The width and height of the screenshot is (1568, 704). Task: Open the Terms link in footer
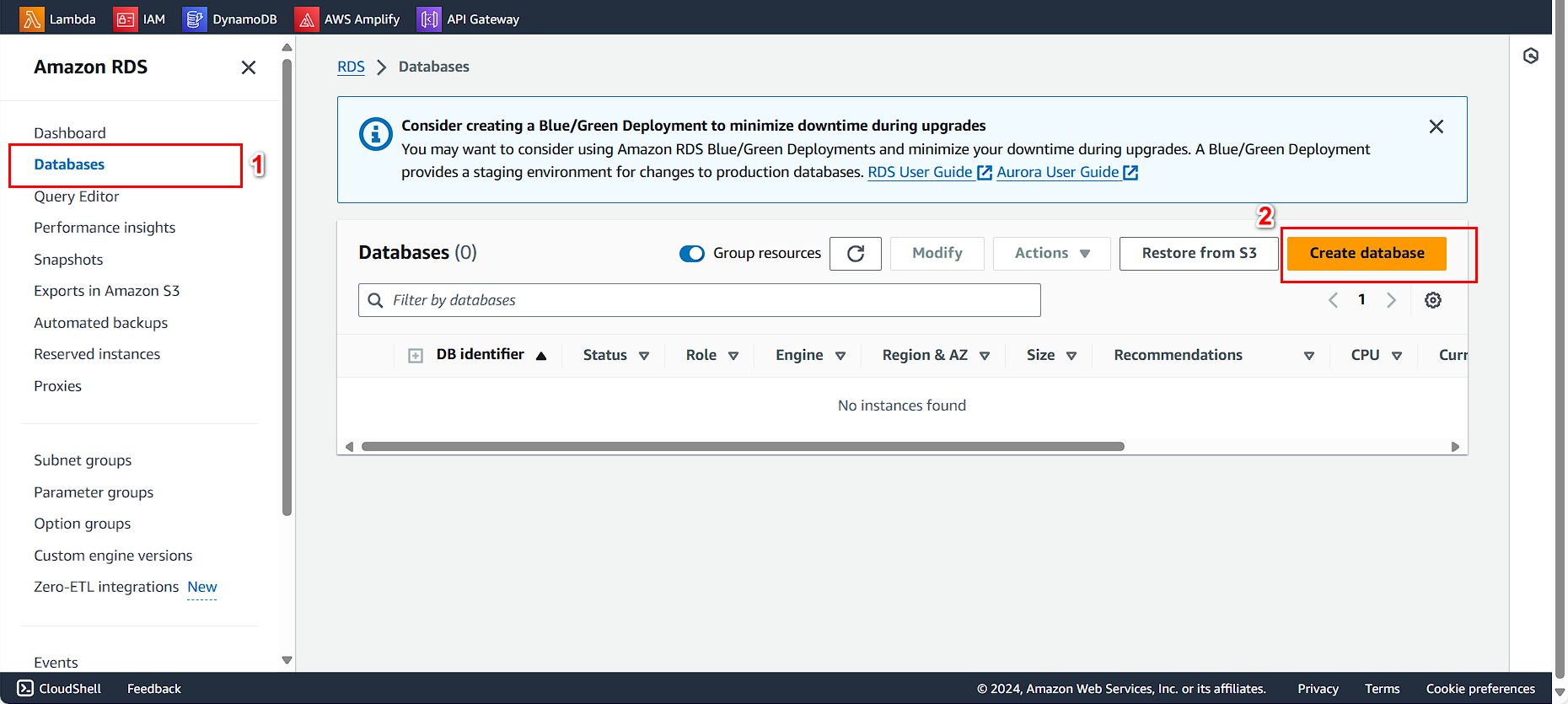tap(1383, 689)
